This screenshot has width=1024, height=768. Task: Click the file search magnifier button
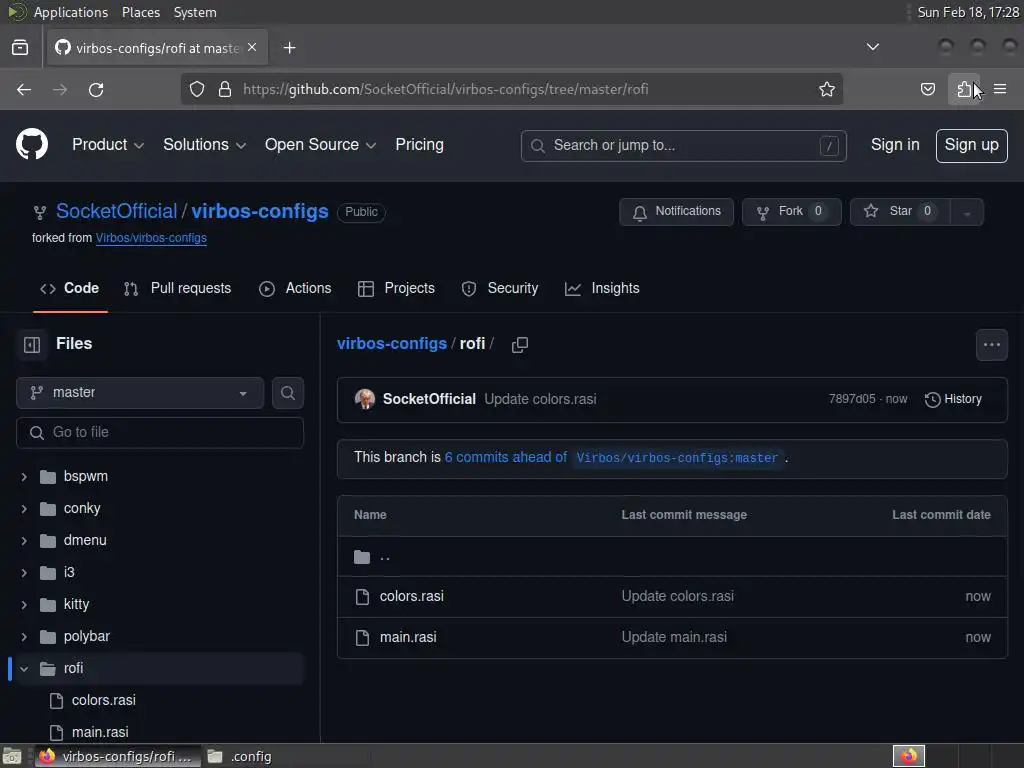[x=287, y=392]
